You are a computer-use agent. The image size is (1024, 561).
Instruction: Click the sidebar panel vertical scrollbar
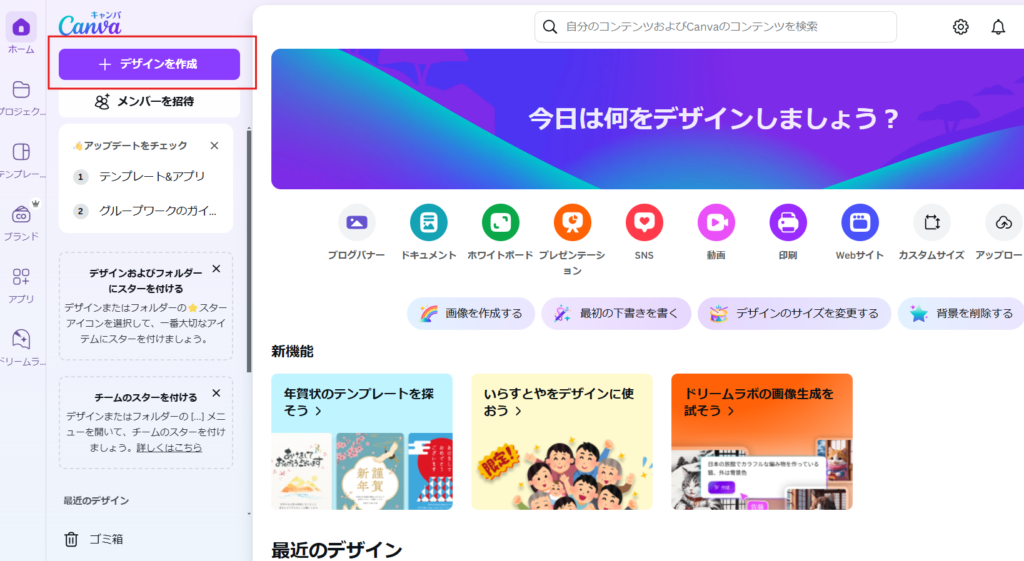[x=249, y=251]
